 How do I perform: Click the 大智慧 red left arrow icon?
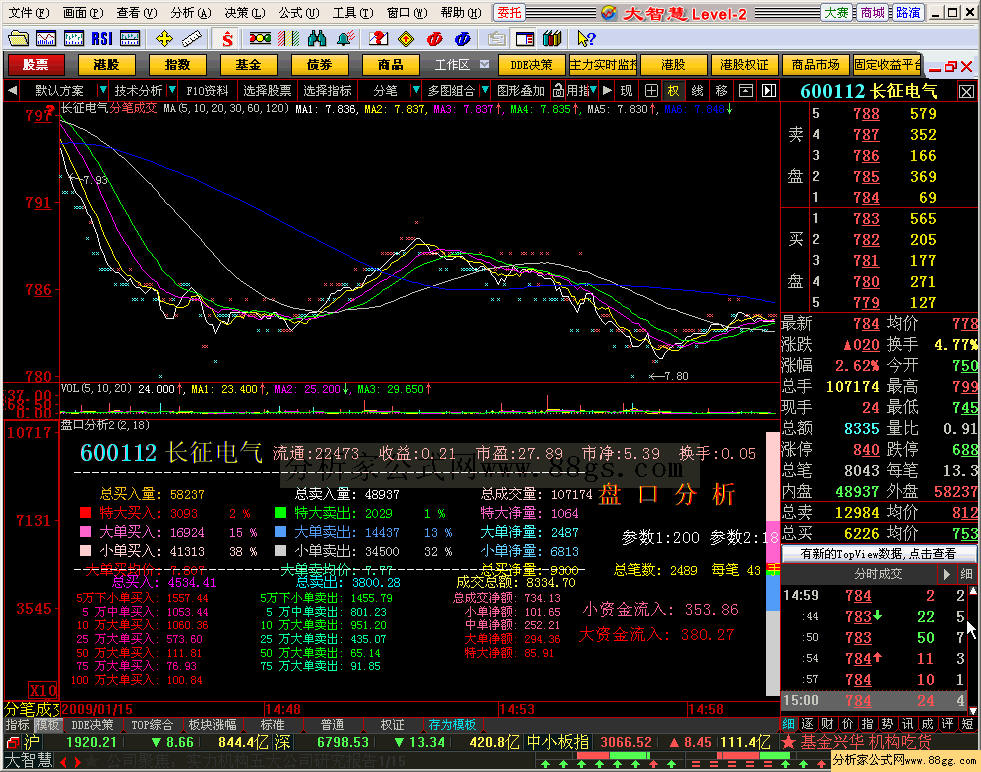[x=63, y=762]
